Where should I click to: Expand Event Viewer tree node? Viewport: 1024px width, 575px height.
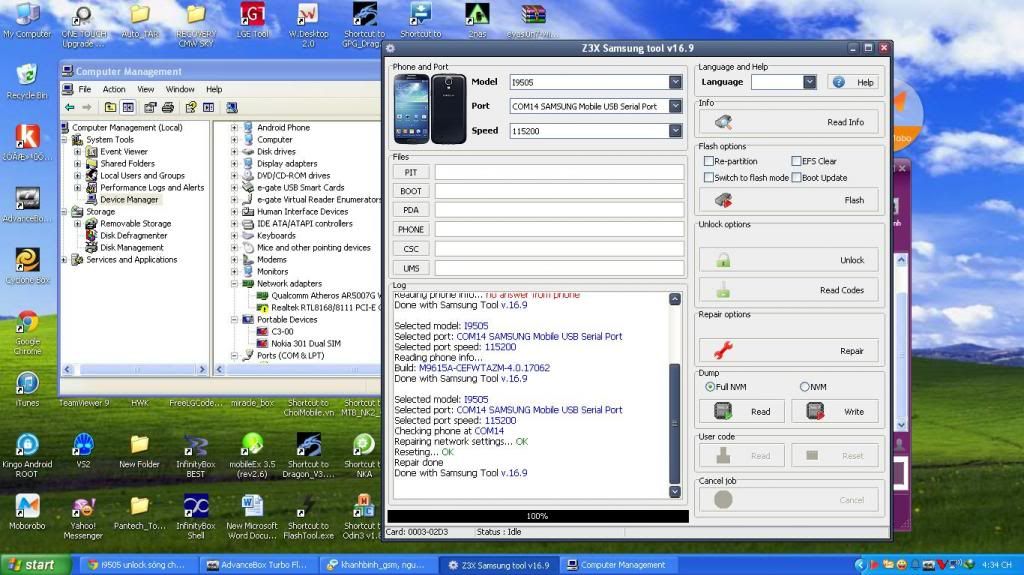(x=78, y=152)
